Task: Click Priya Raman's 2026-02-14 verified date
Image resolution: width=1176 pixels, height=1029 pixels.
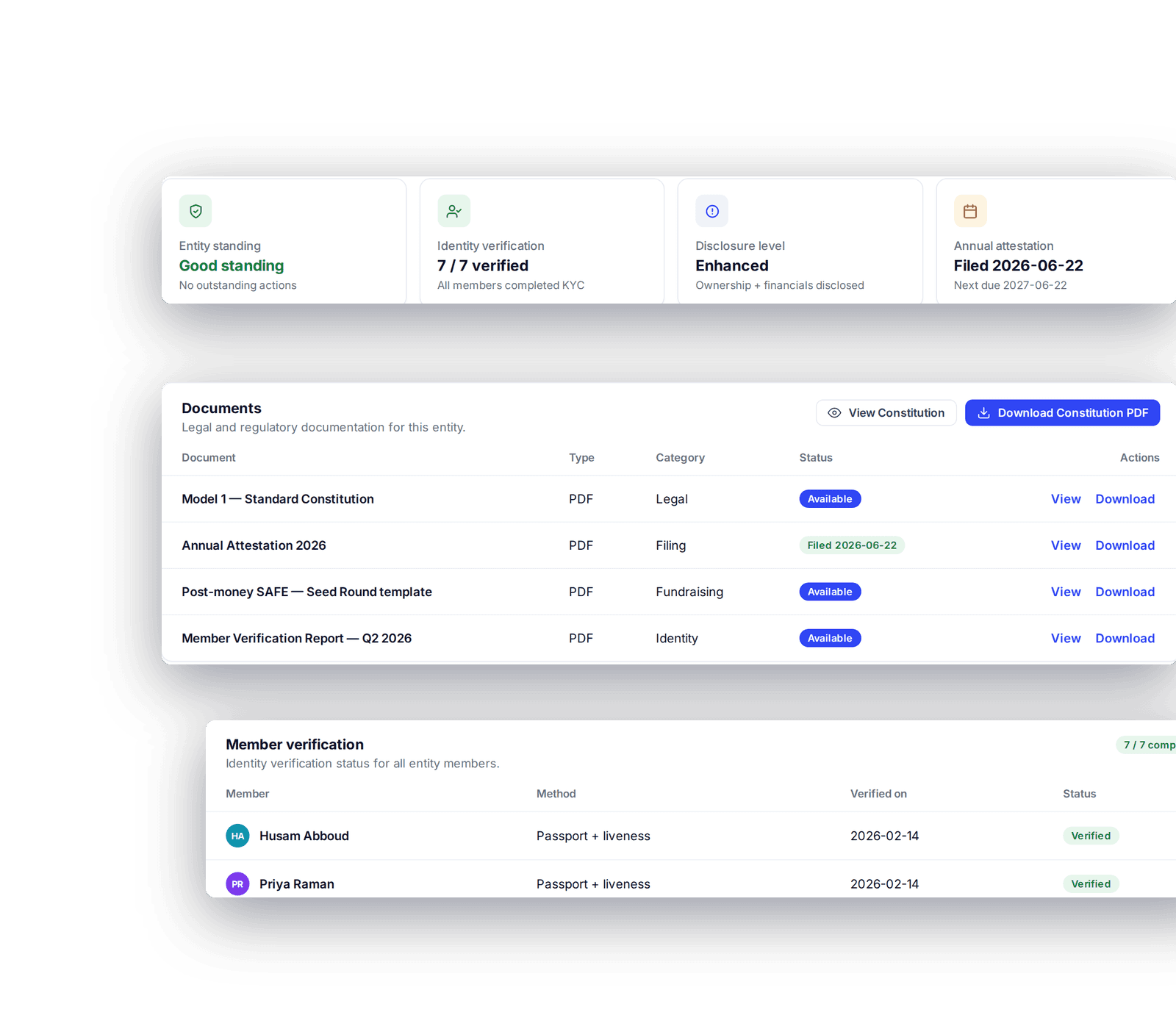Action: click(x=884, y=884)
